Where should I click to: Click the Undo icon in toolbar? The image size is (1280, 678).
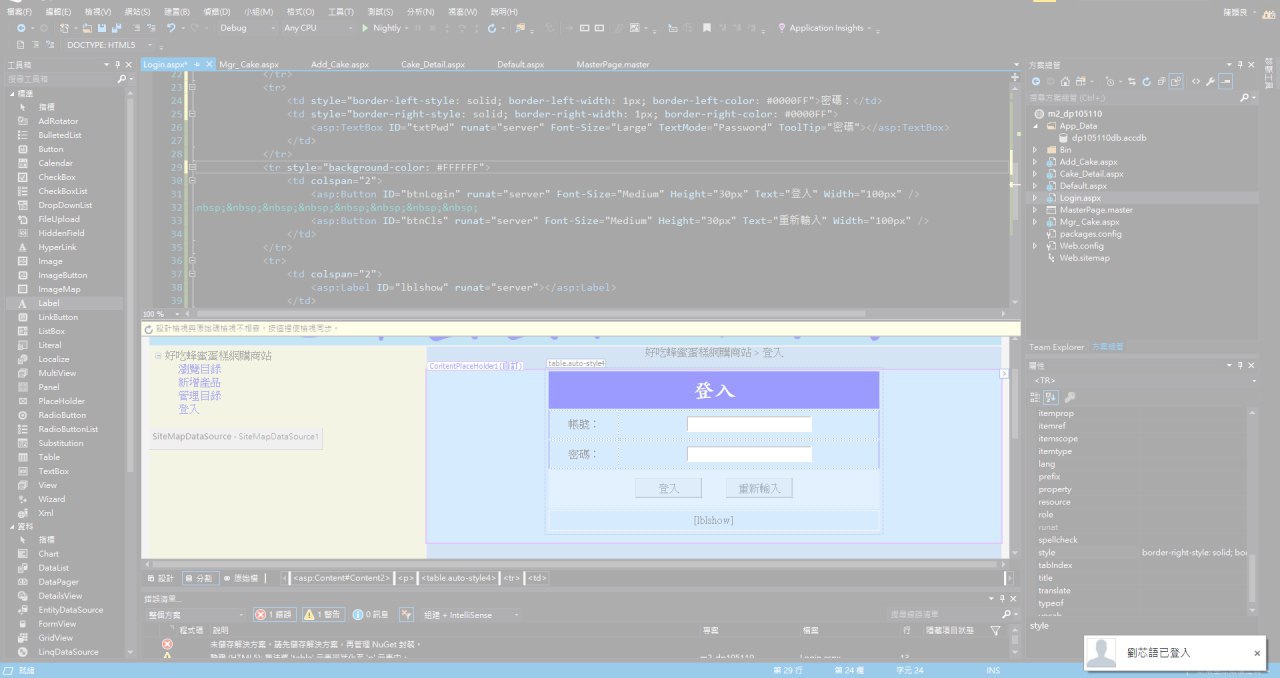(171, 28)
